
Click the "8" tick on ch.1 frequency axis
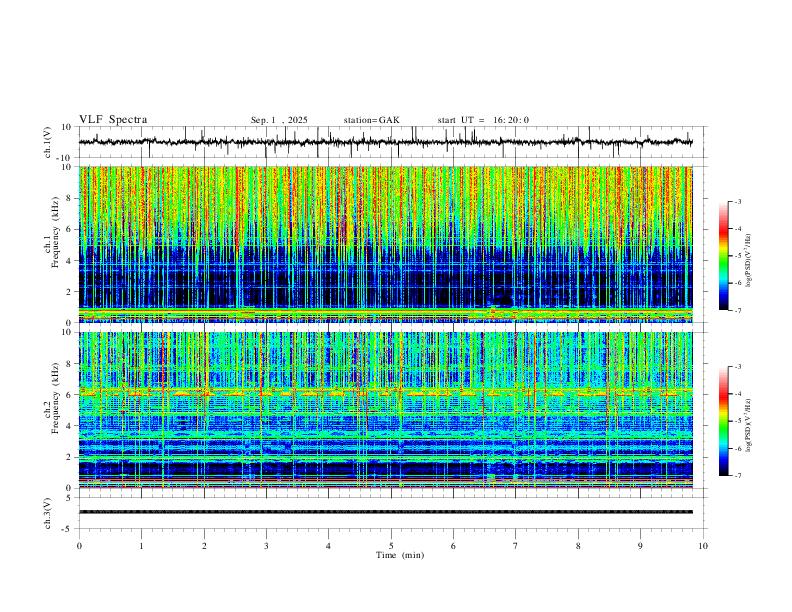click(69, 198)
